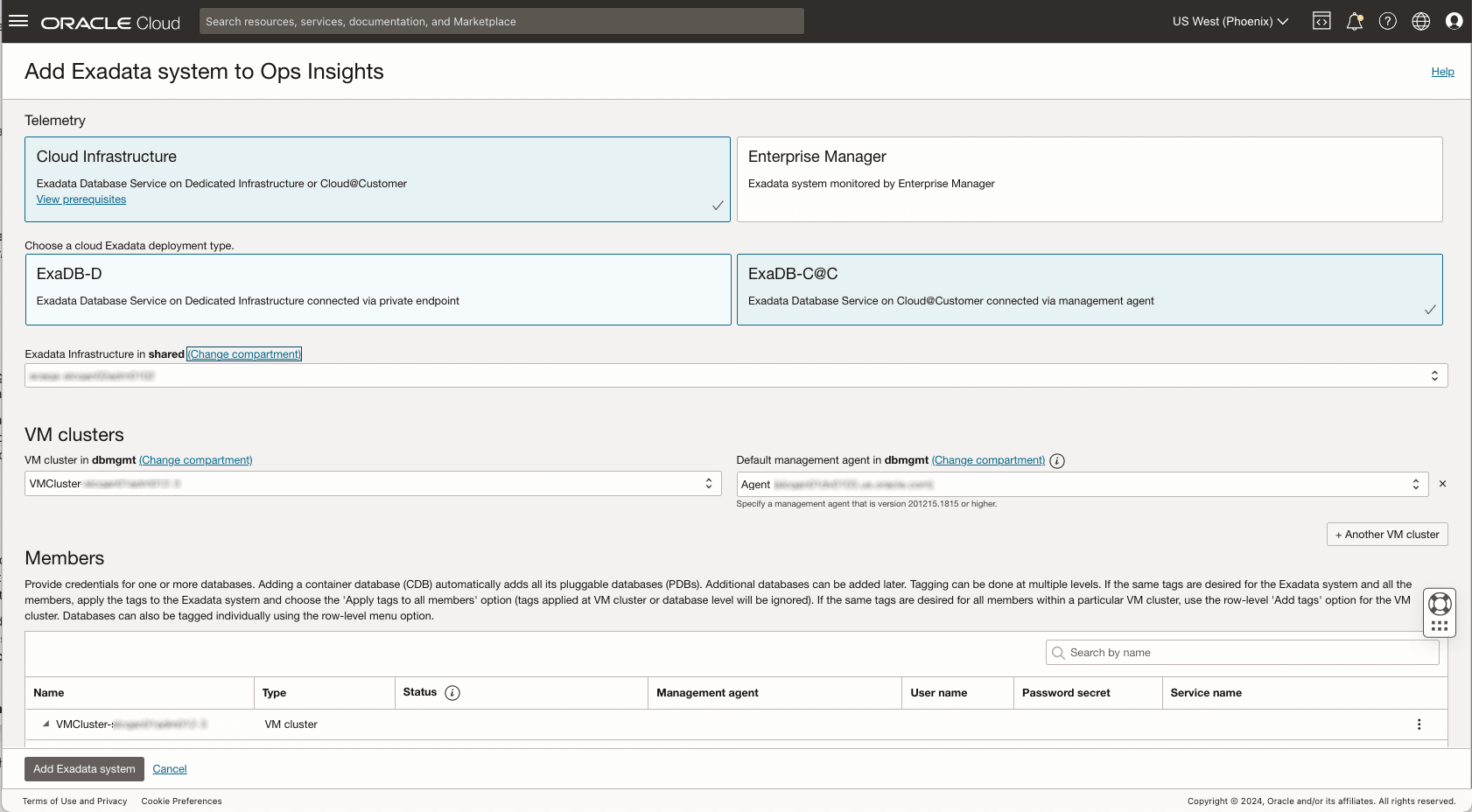Screen dimensions: 1472x812
Task: Click the info icon beside Status column
Action: [452, 693]
